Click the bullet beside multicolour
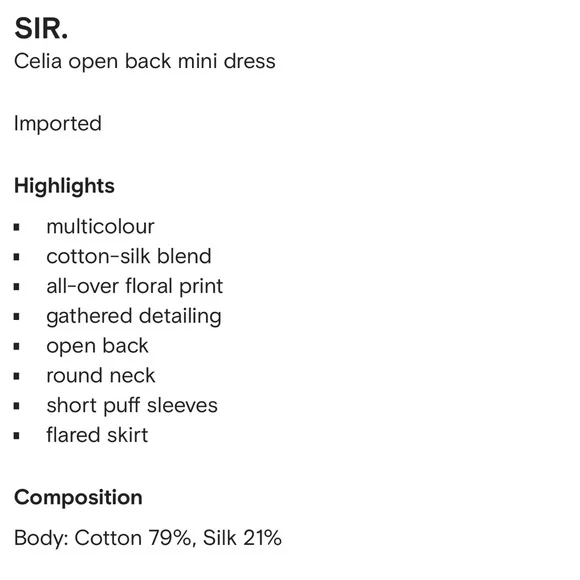 coord(17,227)
